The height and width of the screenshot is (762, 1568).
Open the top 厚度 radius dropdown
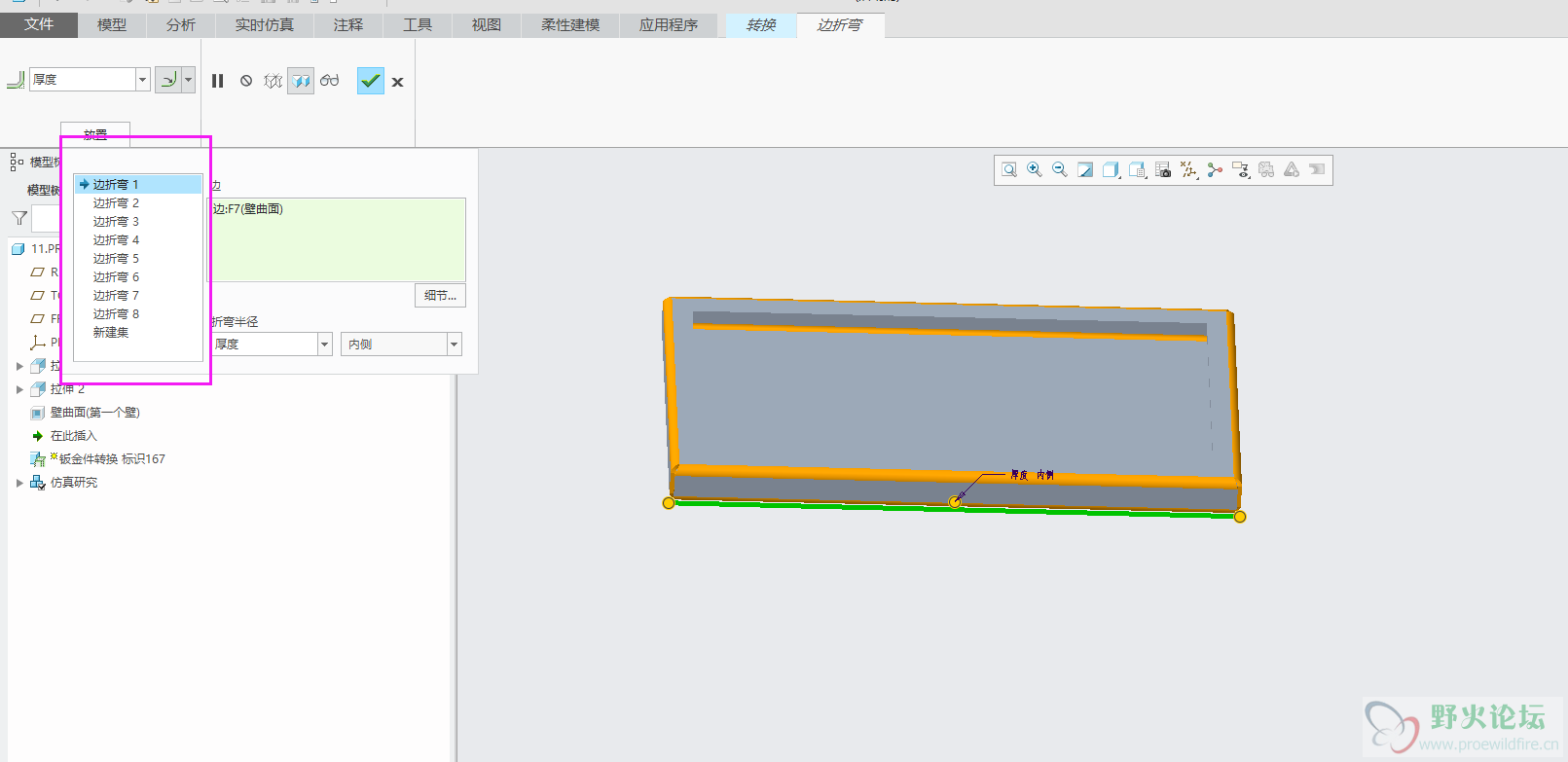[x=143, y=80]
